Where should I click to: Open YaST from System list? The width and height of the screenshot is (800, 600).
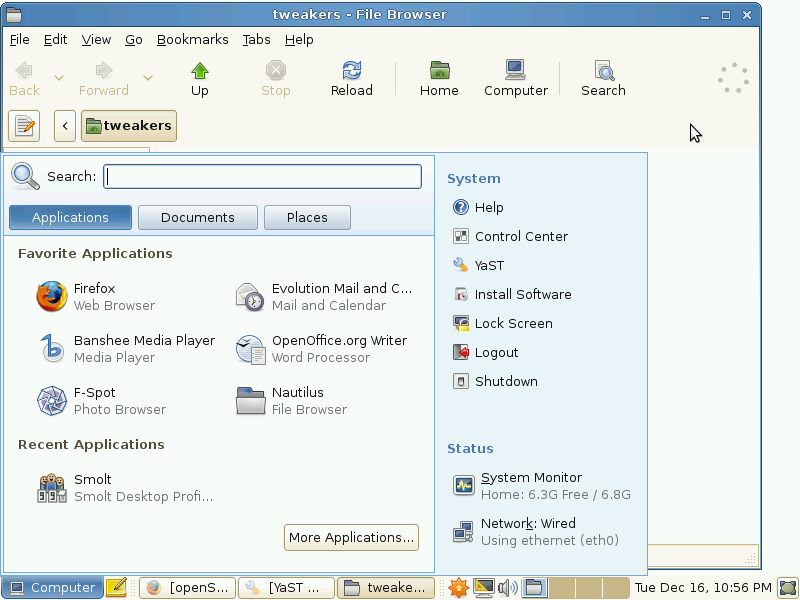[479, 265]
